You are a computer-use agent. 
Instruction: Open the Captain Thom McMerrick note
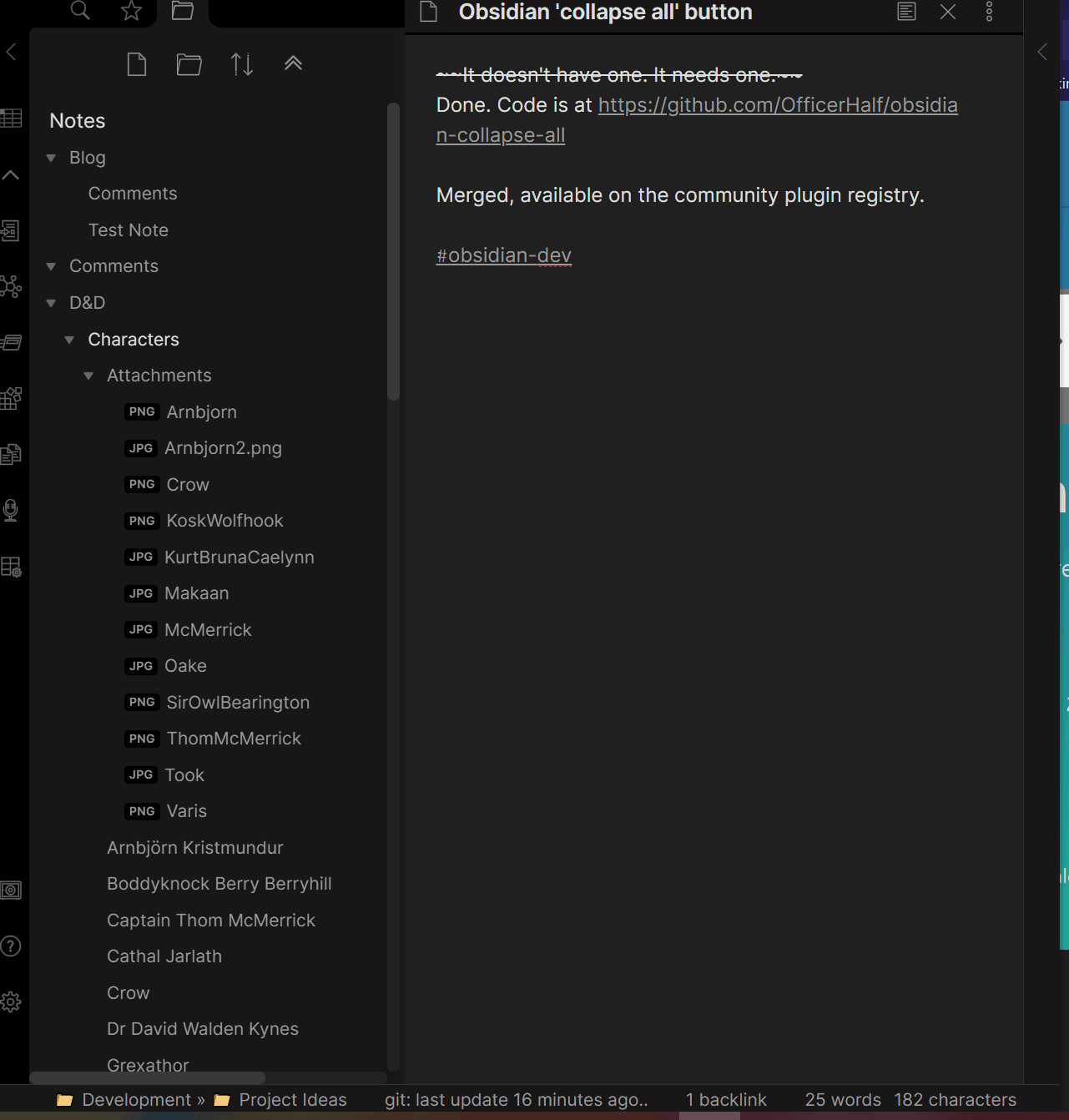[x=211, y=921]
